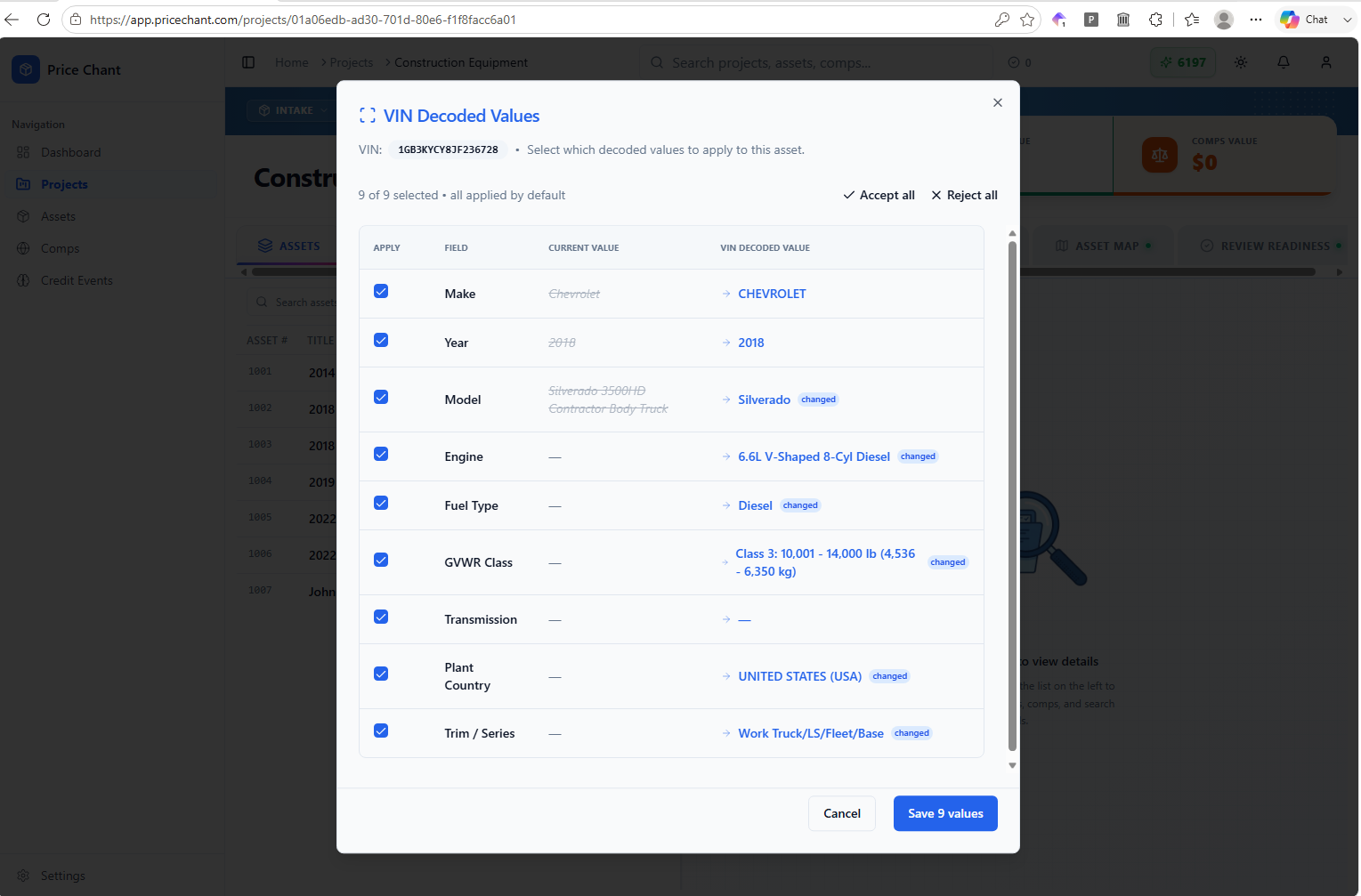Close the VIN Decoded Values dialog
Screen dimensions: 1361x896
(998, 102)
